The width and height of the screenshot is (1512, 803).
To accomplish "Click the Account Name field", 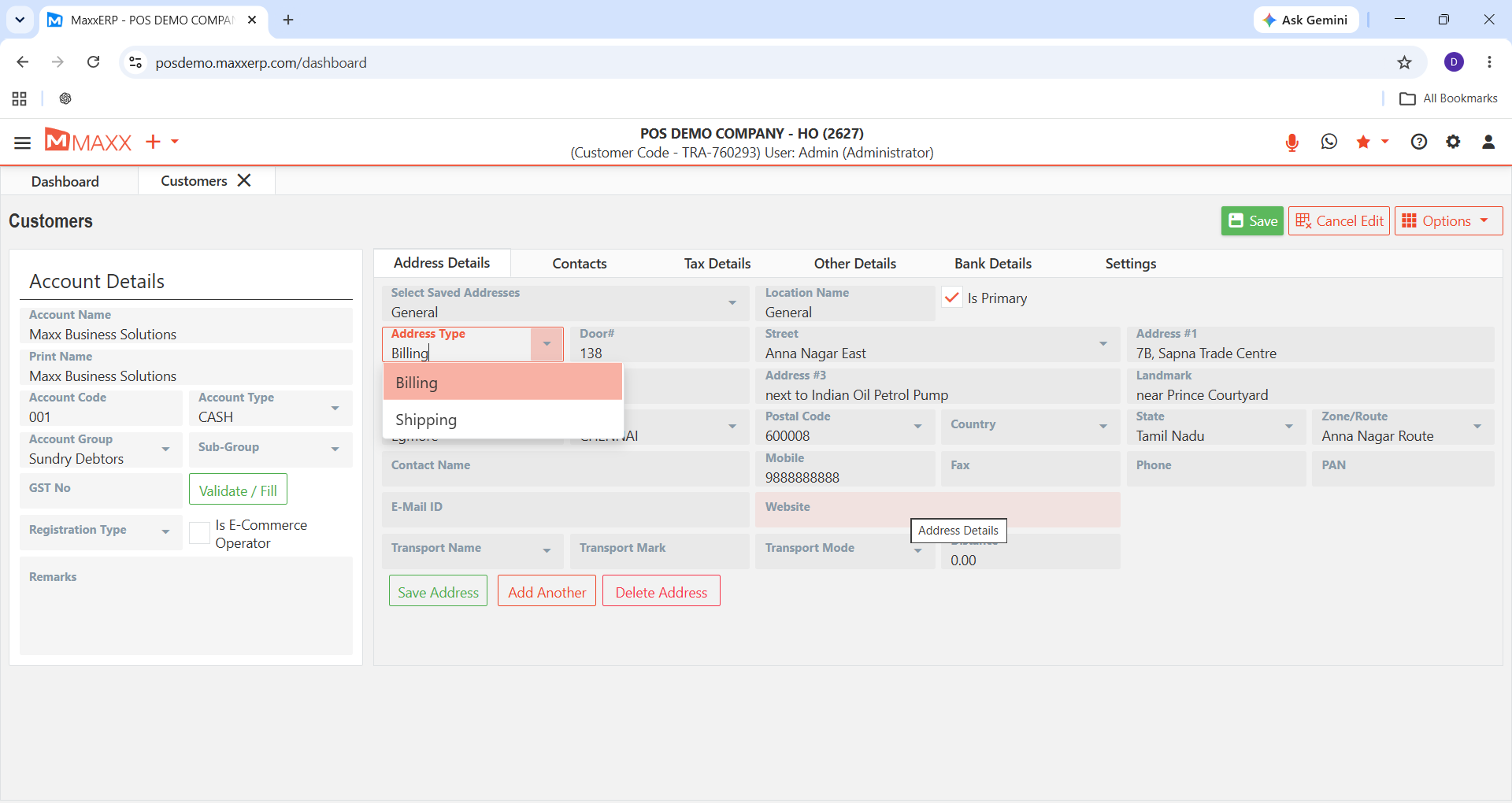I will (186, 325).
